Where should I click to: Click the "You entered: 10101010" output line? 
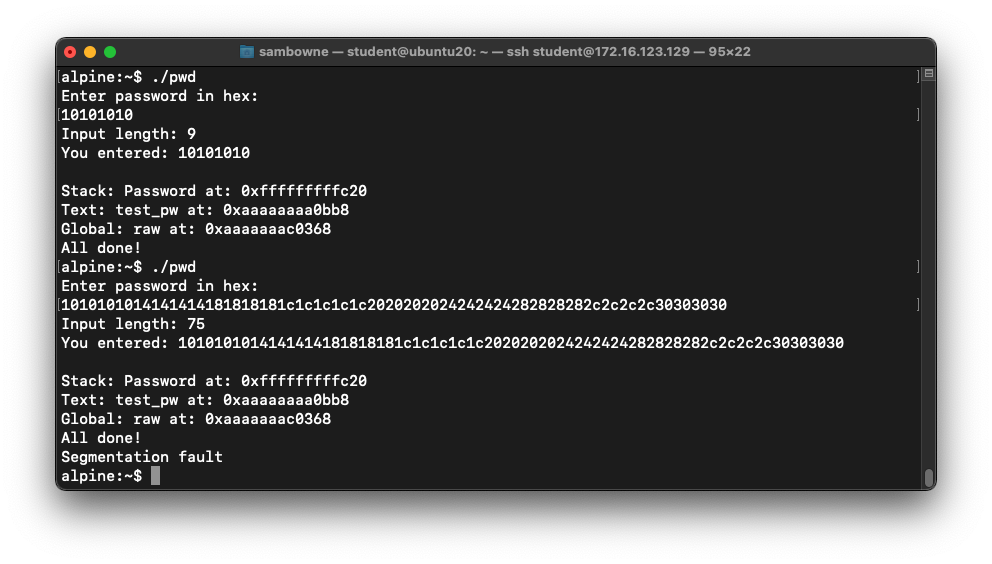click(x=155, y=153)
